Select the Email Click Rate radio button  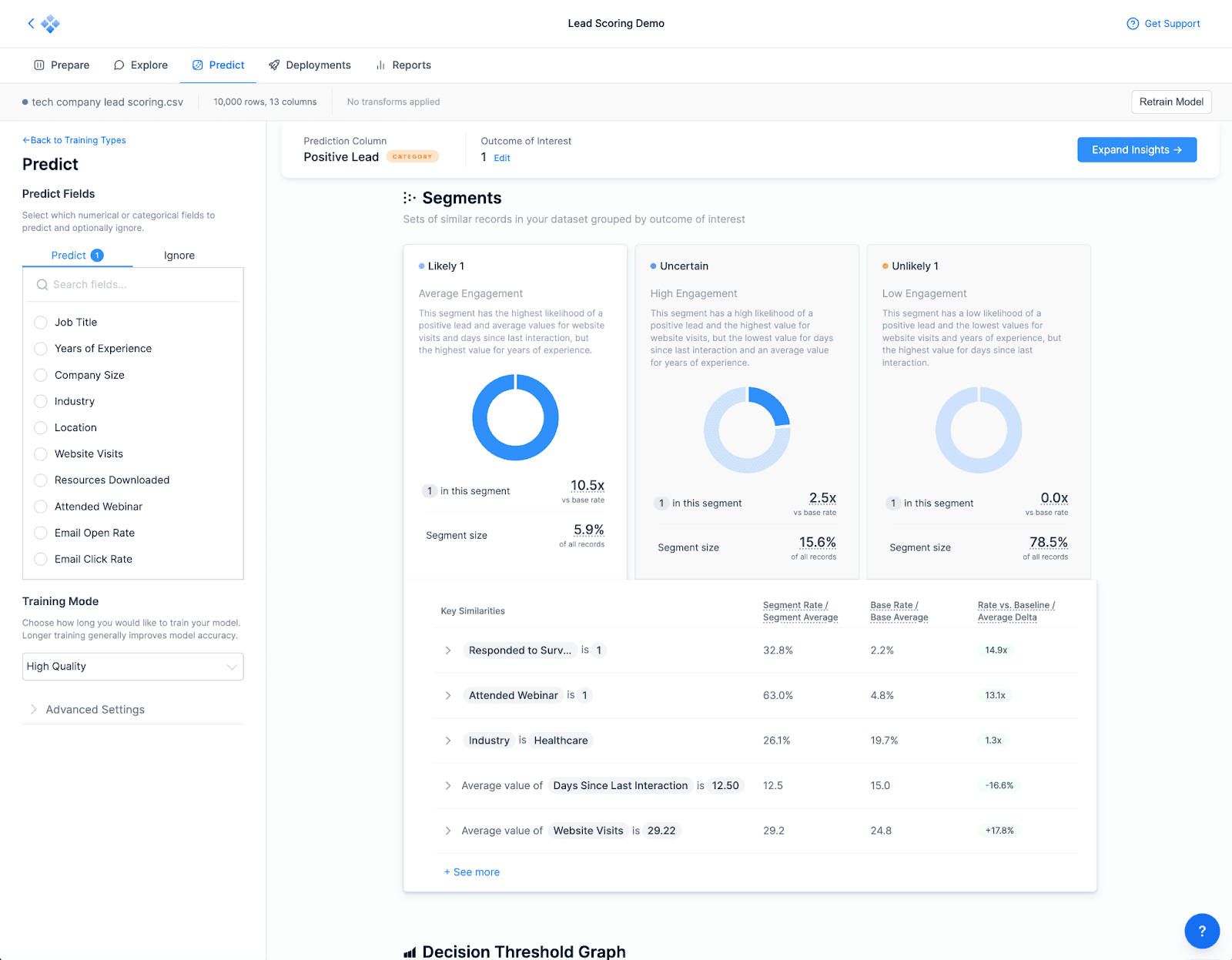pos(41,560)
